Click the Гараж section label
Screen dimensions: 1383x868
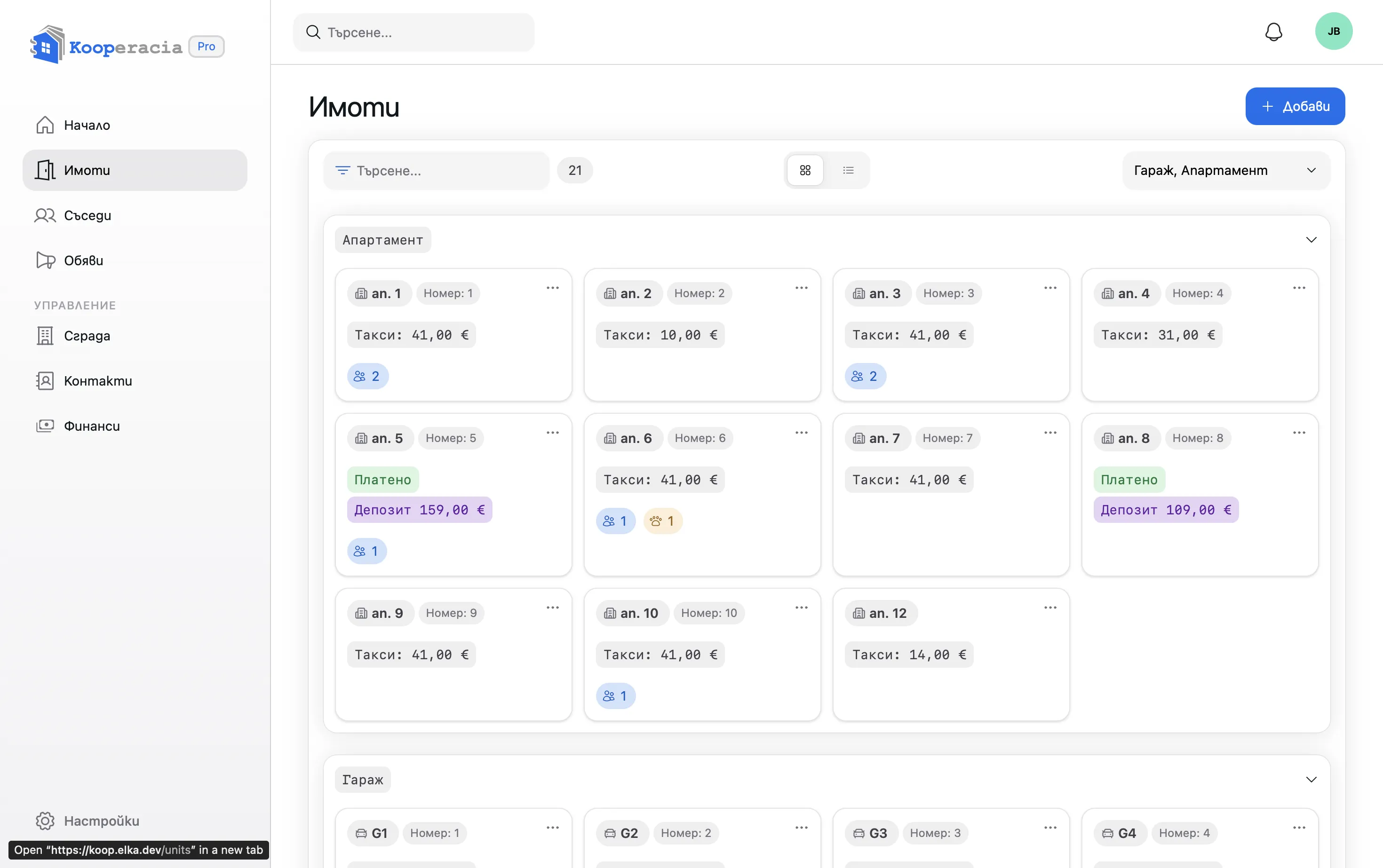point(362,780)
